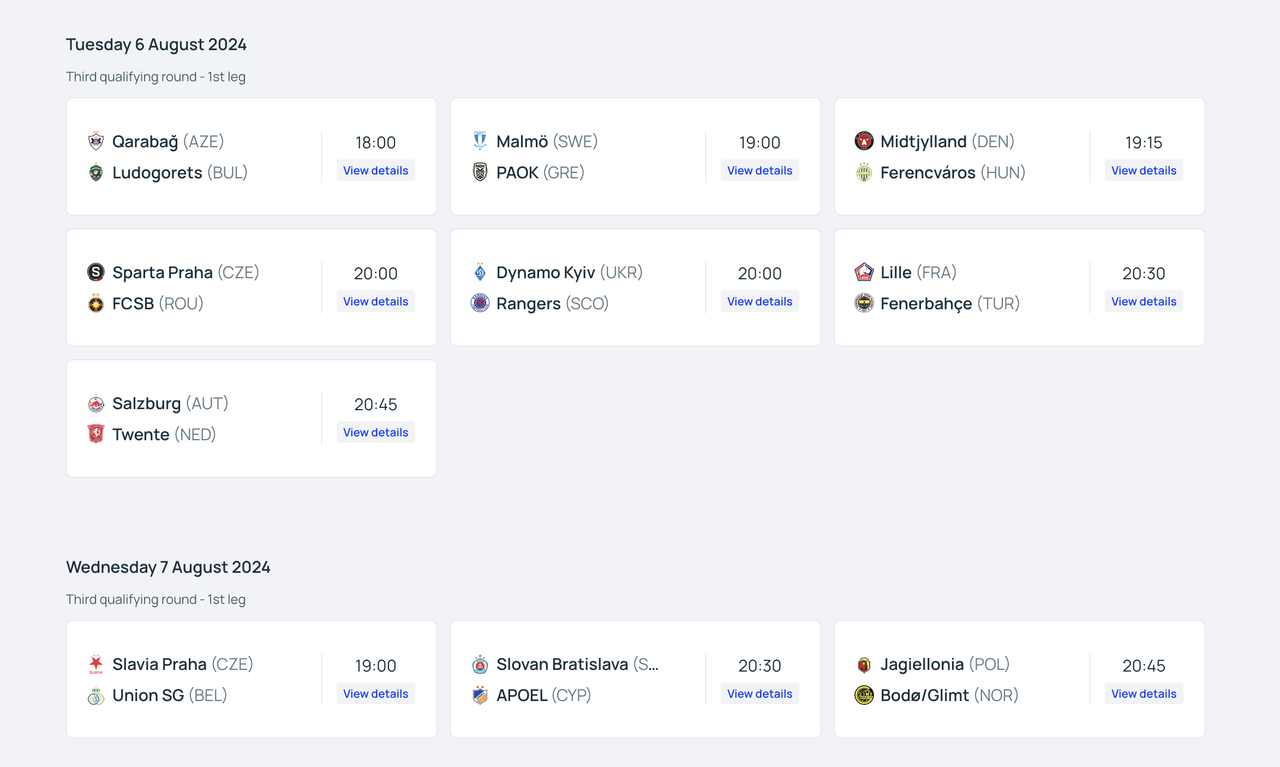View details for Slovan Bratislava vs APOEL
Screen dimensions: 1280x767
click(x=760, y=694)
